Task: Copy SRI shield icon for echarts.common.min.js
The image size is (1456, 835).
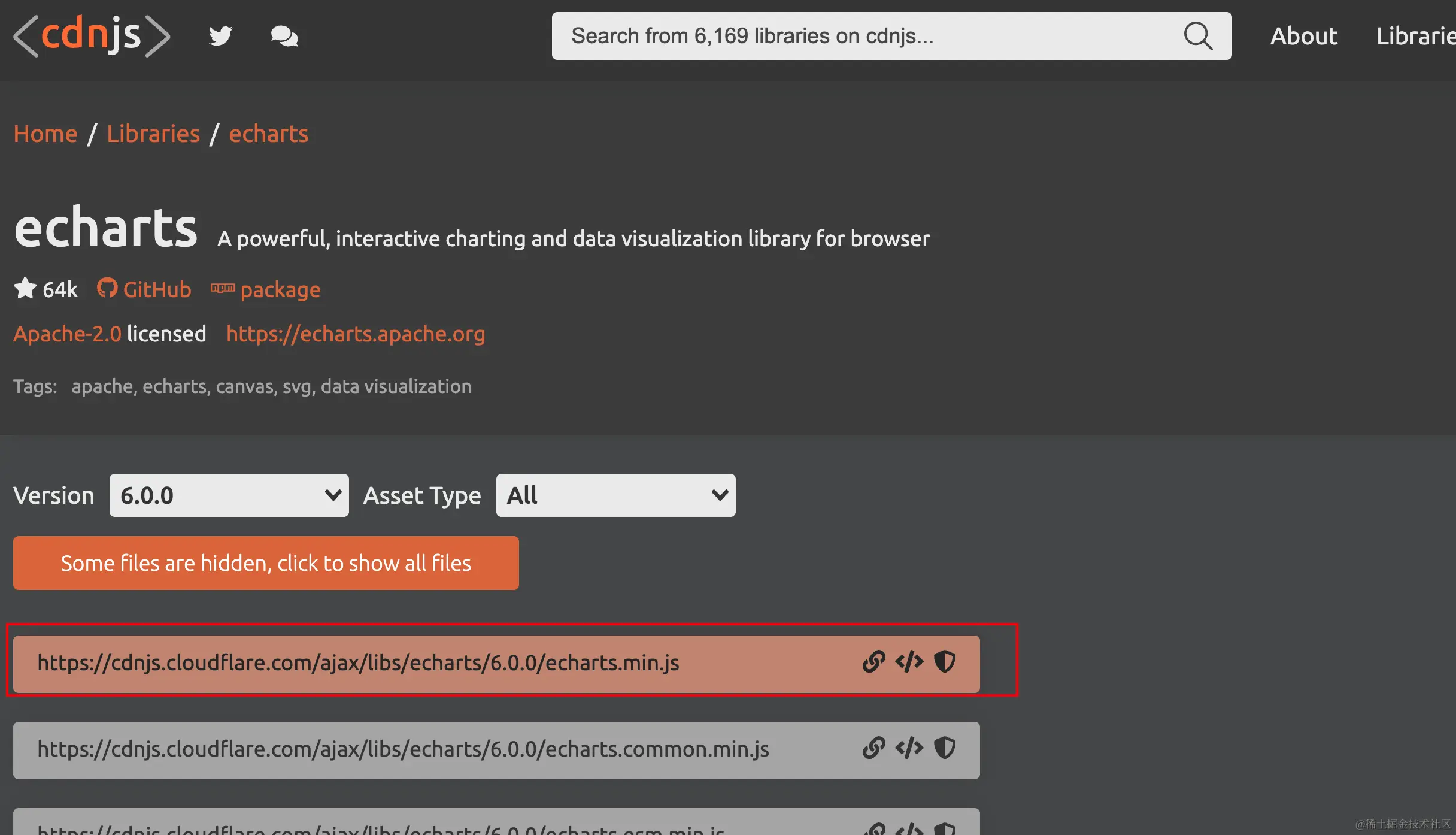Action: click(x=945, y=748)
